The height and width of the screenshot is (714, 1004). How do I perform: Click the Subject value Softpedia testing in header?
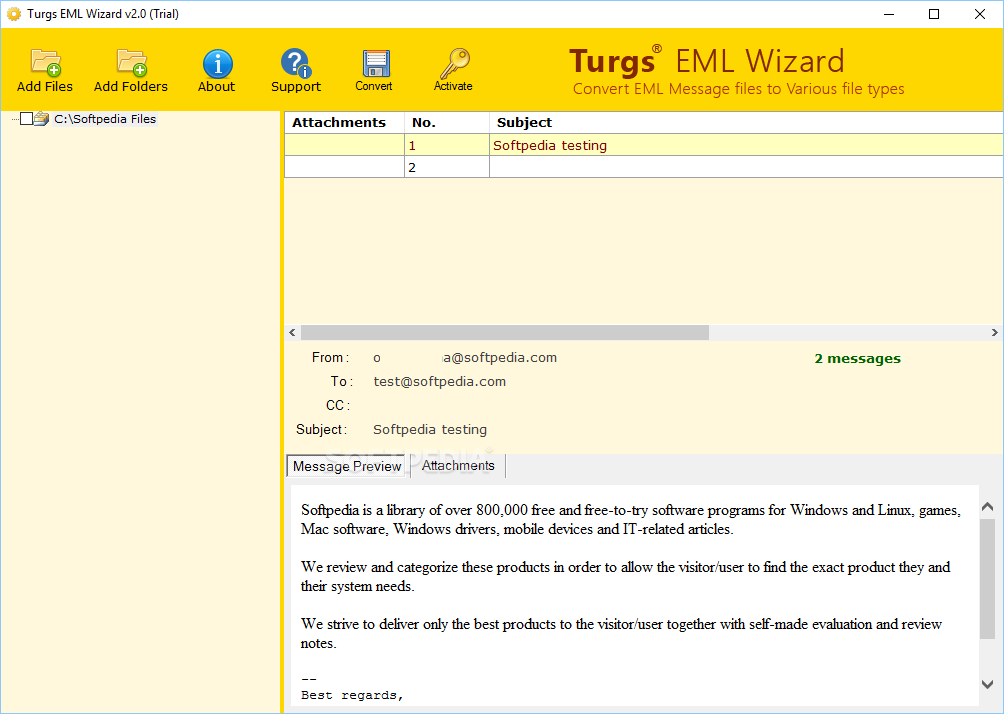(430, 430)
